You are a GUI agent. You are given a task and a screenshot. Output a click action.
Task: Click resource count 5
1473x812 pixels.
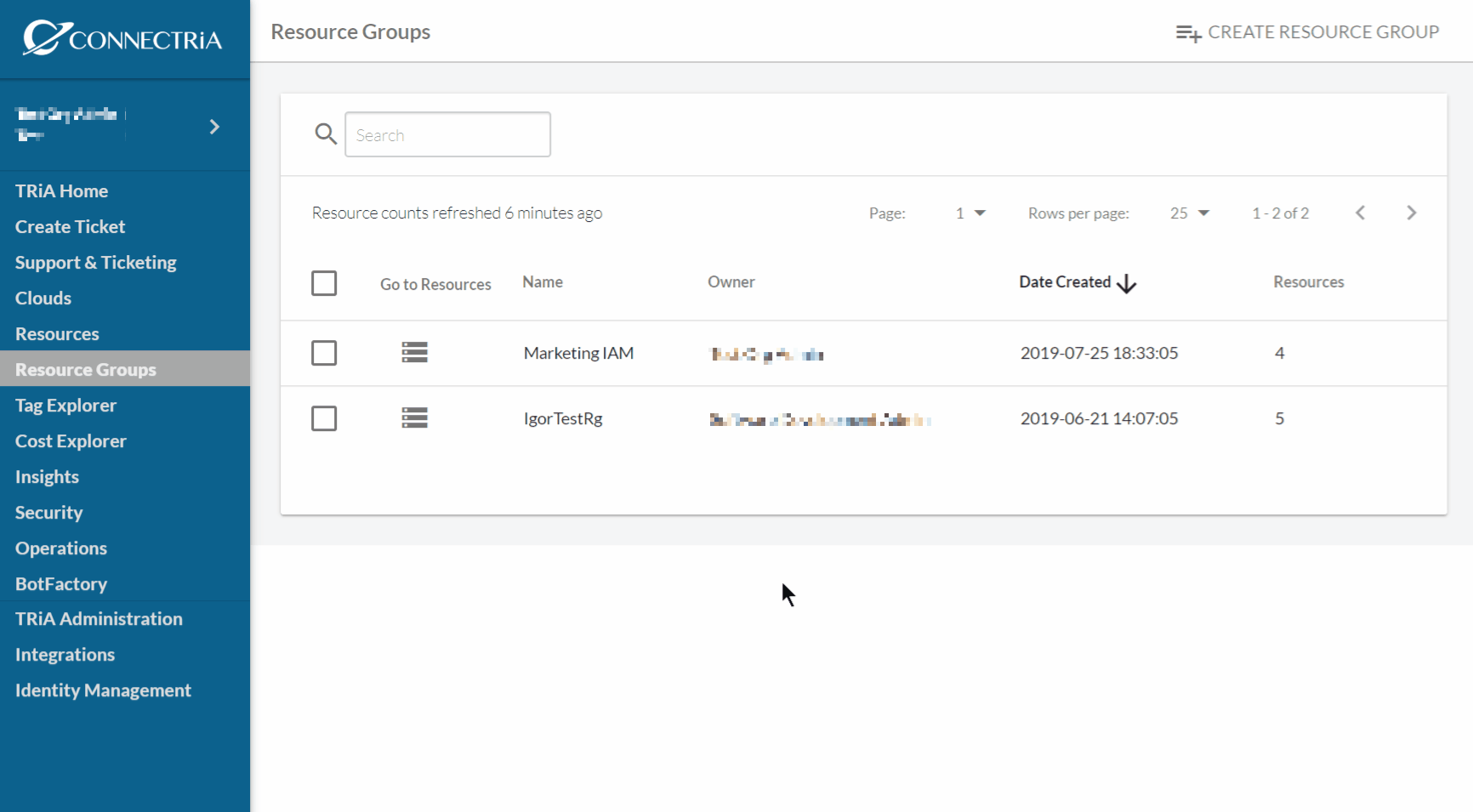[1279, 418]
